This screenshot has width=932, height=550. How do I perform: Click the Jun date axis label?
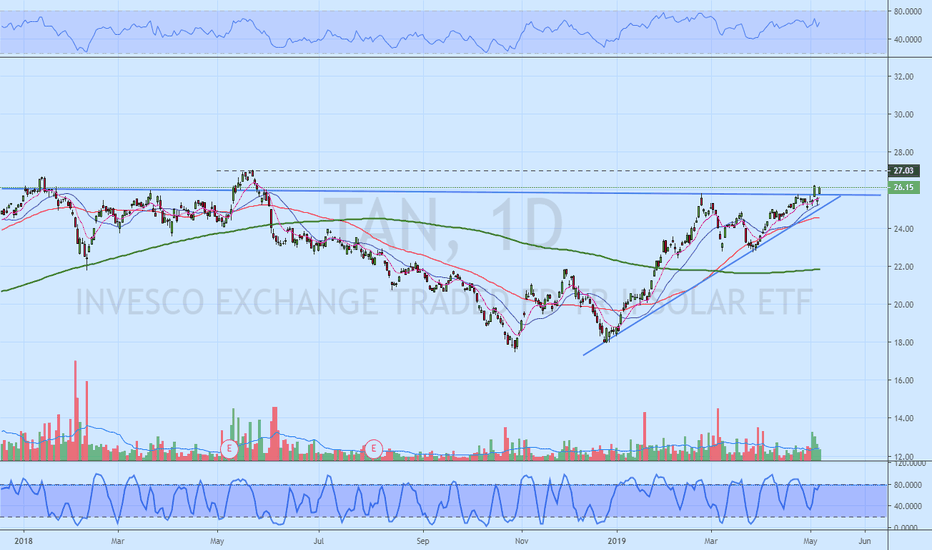pyautogui.click(x=865, y=541)
